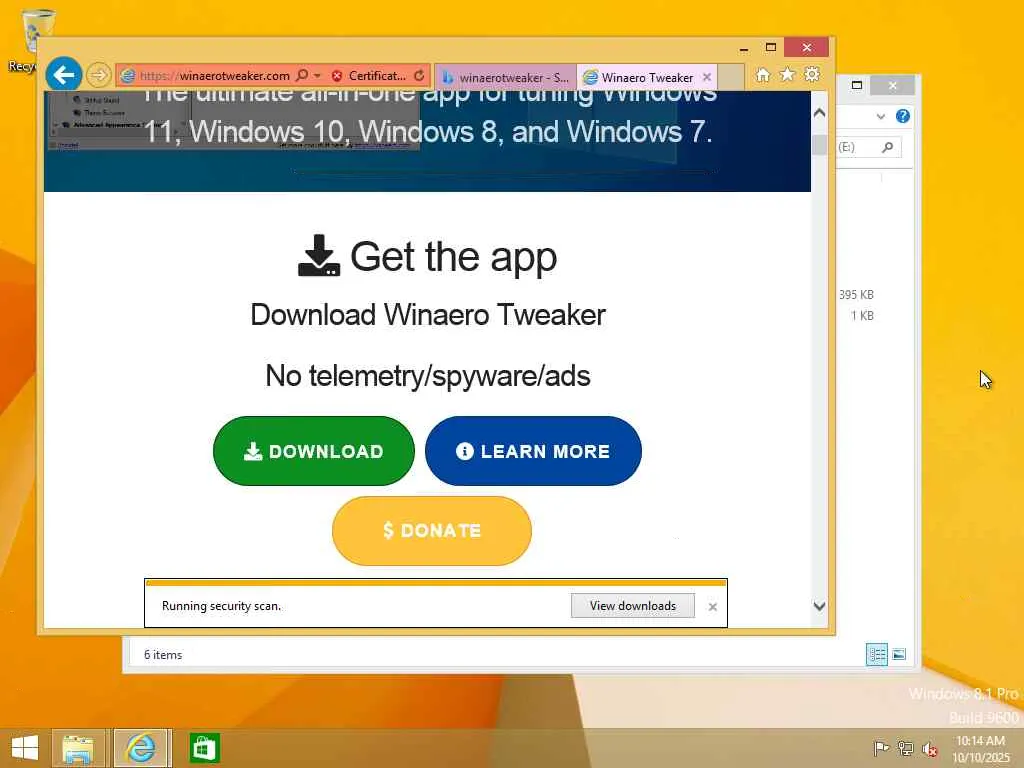Click the taskbar clock showing 10:14 AM
This screenshot has height=768, width=1024.
pos(980,748)
